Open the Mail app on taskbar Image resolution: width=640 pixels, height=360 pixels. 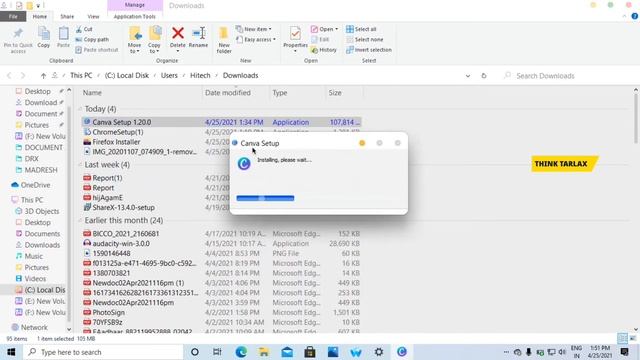click(x=287, y=352)
